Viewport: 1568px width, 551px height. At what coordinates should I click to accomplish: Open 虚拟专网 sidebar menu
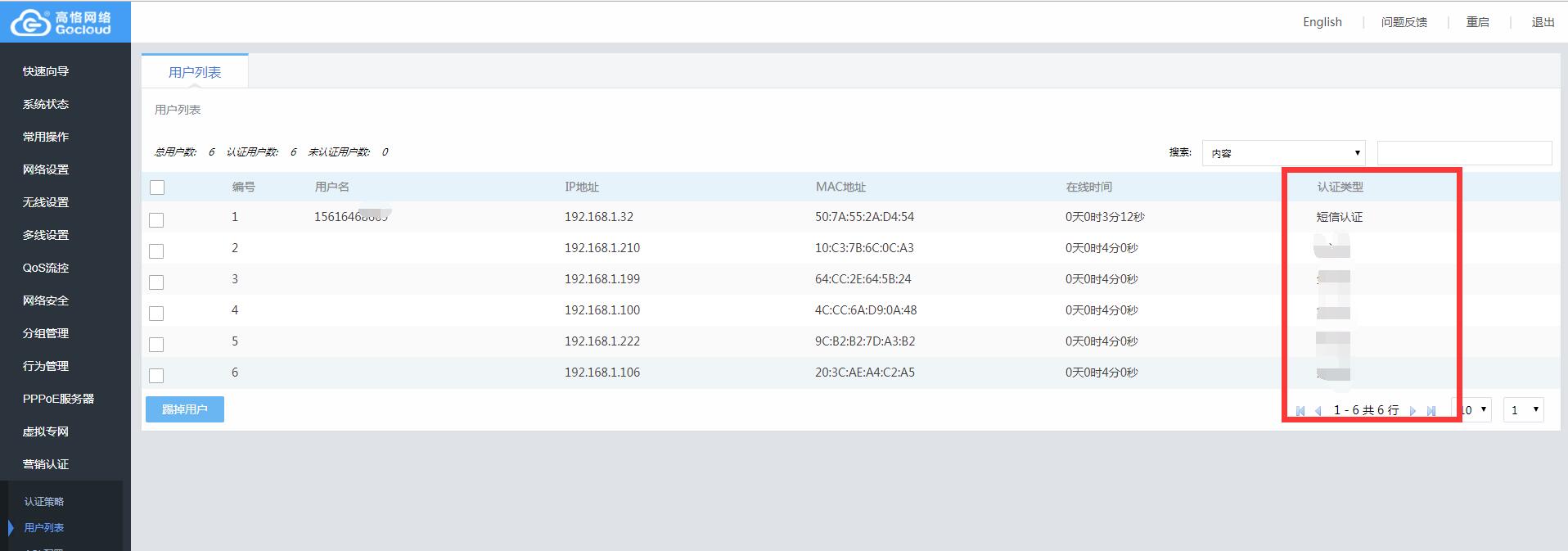pos(46,431)
